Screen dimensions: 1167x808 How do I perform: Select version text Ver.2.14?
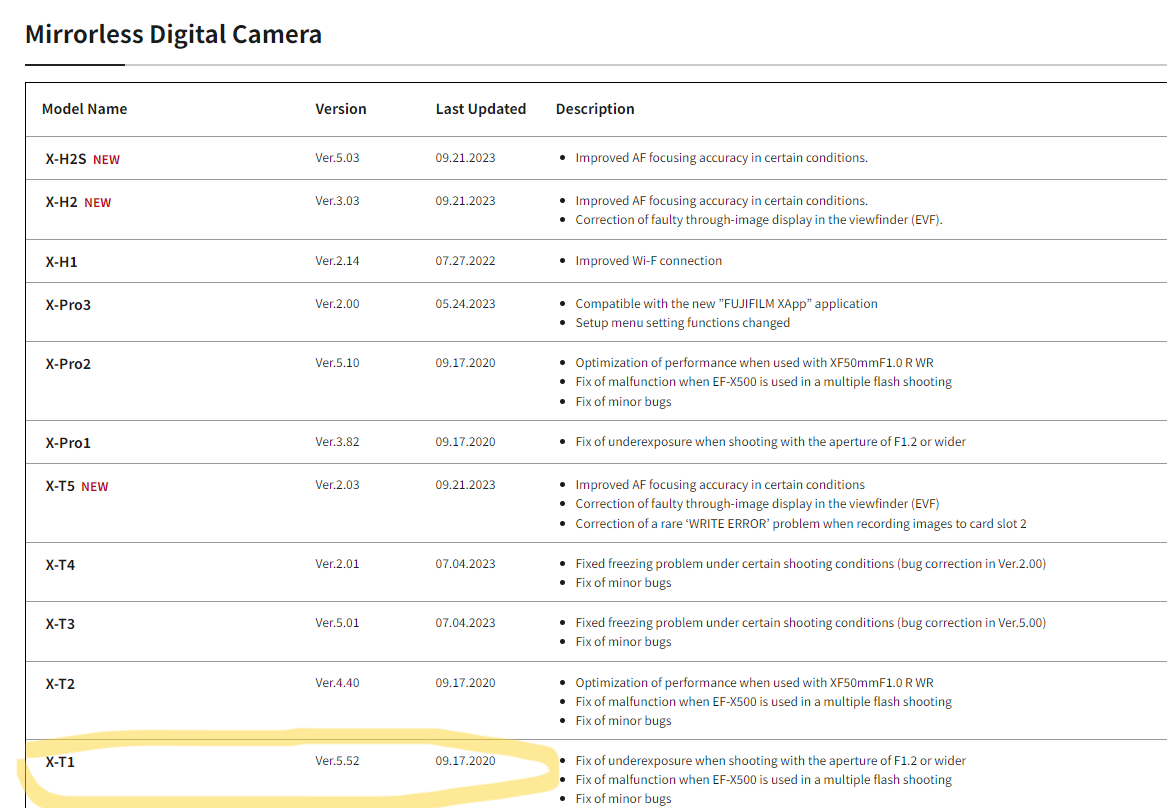click(x=337, y=261)
